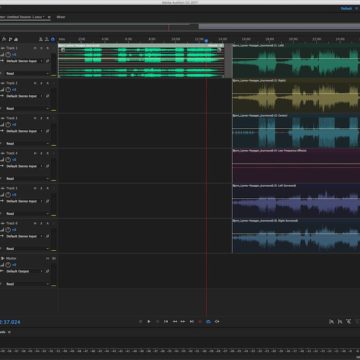Viewport: 360px width, 360px height.
Task: Open Track 4 Read automation mode dropdown
Action: tap(27, 179)
